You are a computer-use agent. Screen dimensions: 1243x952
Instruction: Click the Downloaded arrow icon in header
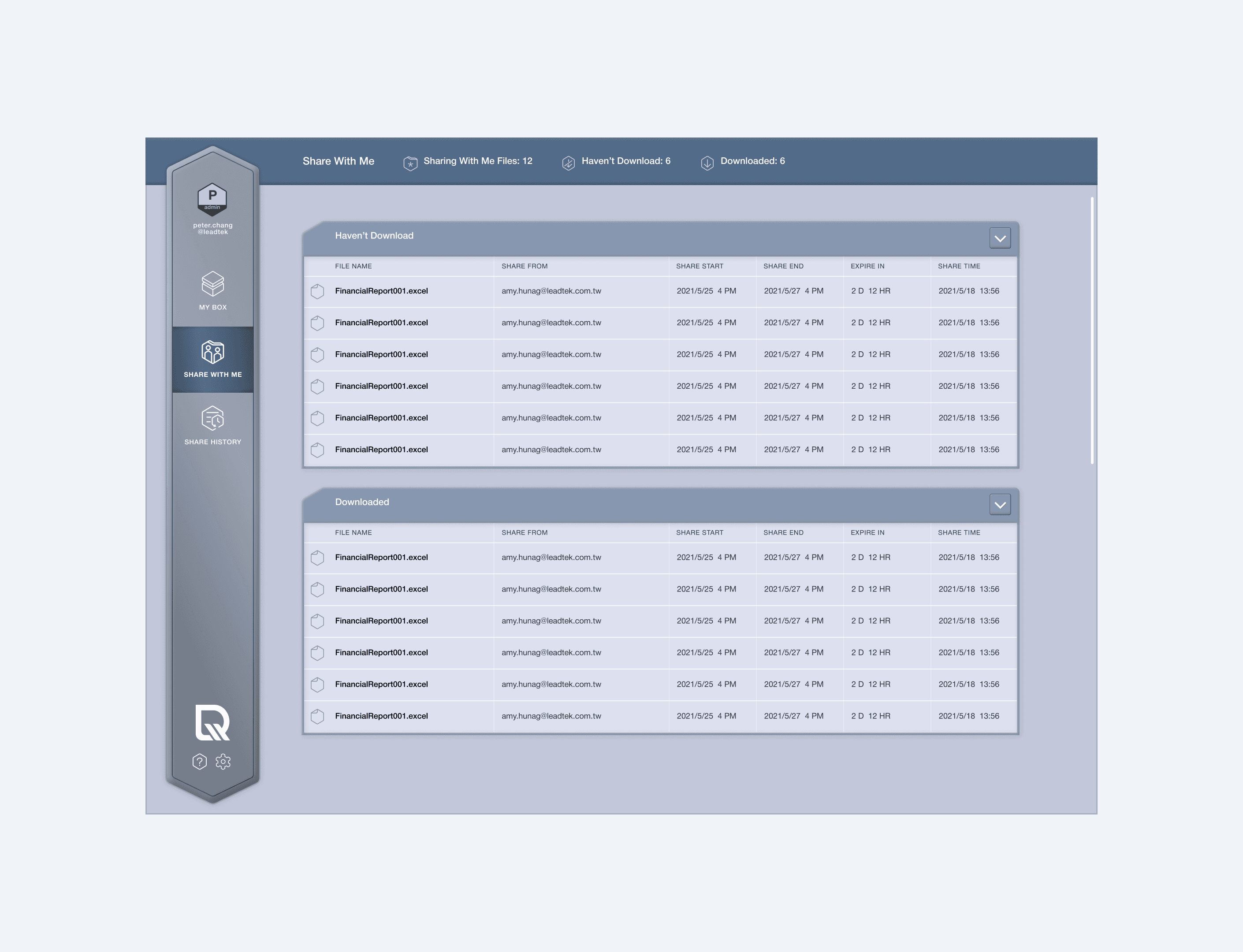coord(707,163)
